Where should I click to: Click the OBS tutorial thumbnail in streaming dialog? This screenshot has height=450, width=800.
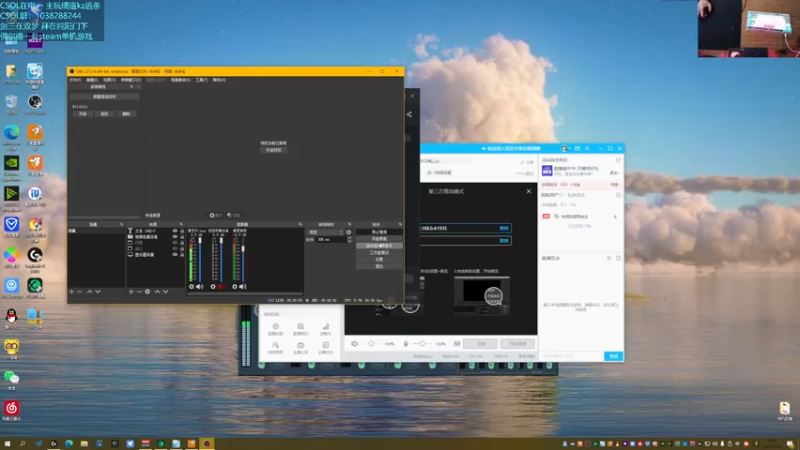coord(482,296)
